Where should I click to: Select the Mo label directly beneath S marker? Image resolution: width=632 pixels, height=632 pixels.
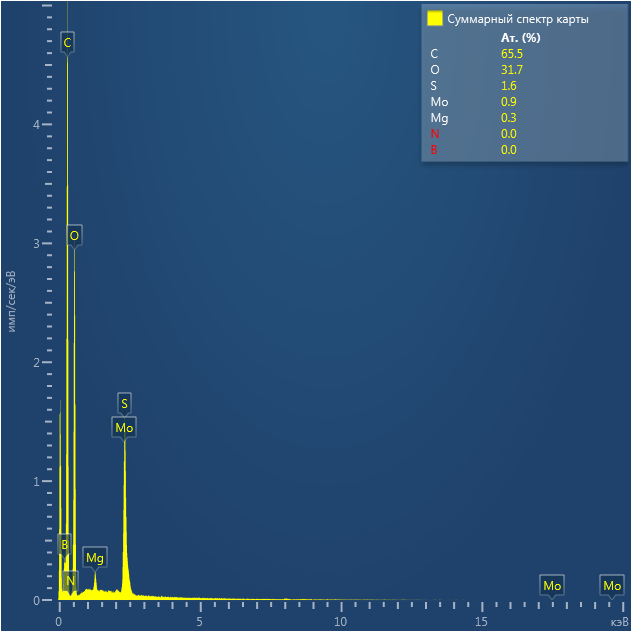click(x=124, y=428)
